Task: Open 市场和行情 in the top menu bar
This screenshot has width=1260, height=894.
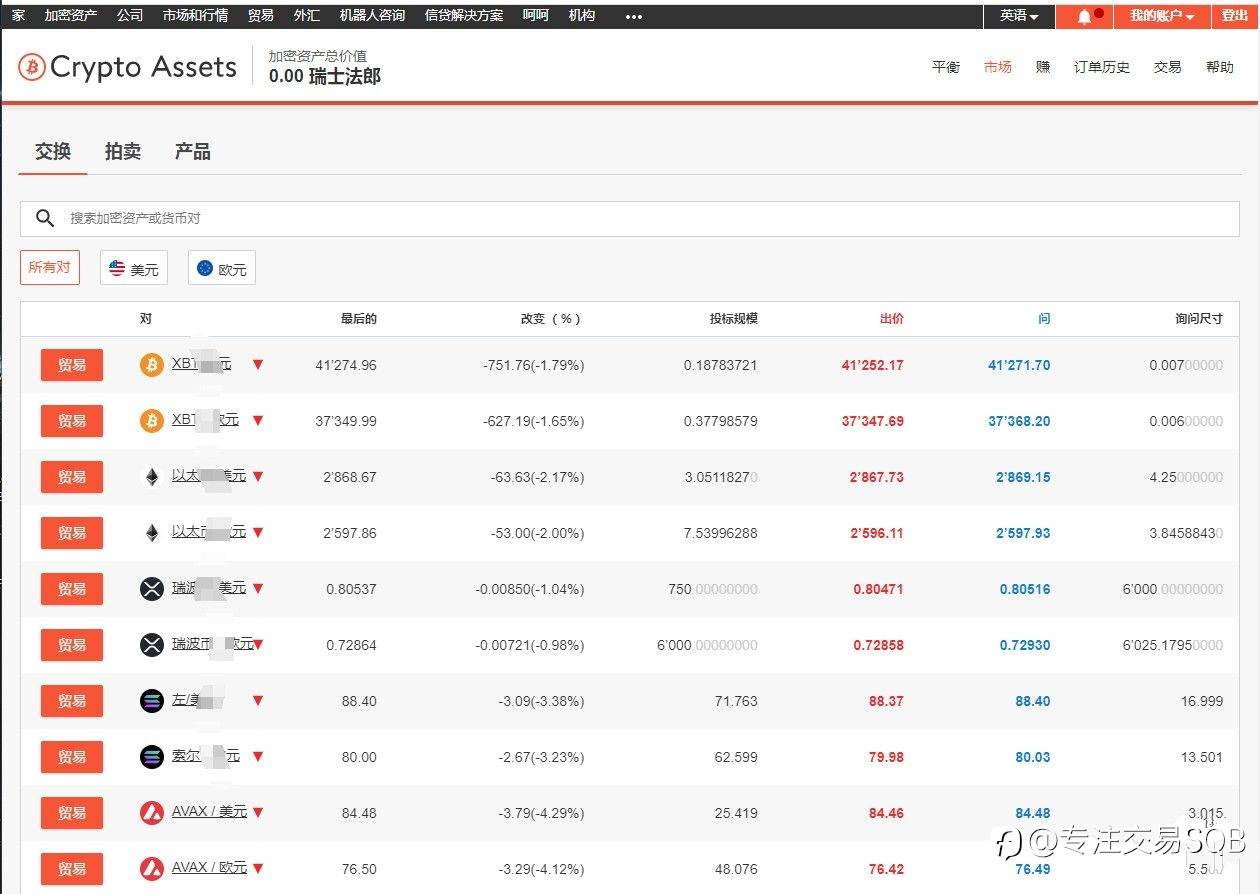Action: pyautogui.click(x=195, y=16)
